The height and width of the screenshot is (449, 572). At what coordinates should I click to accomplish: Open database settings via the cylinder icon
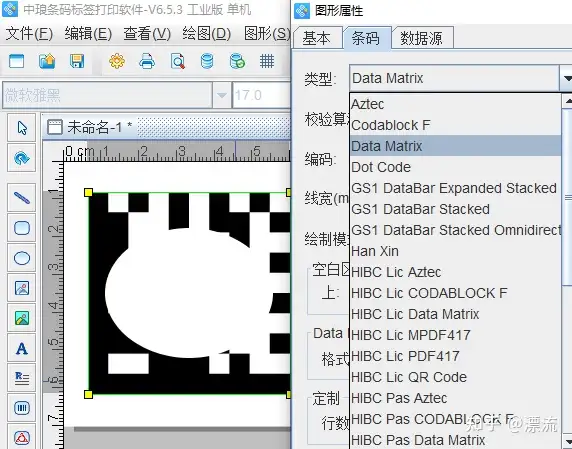click(207, 61)
